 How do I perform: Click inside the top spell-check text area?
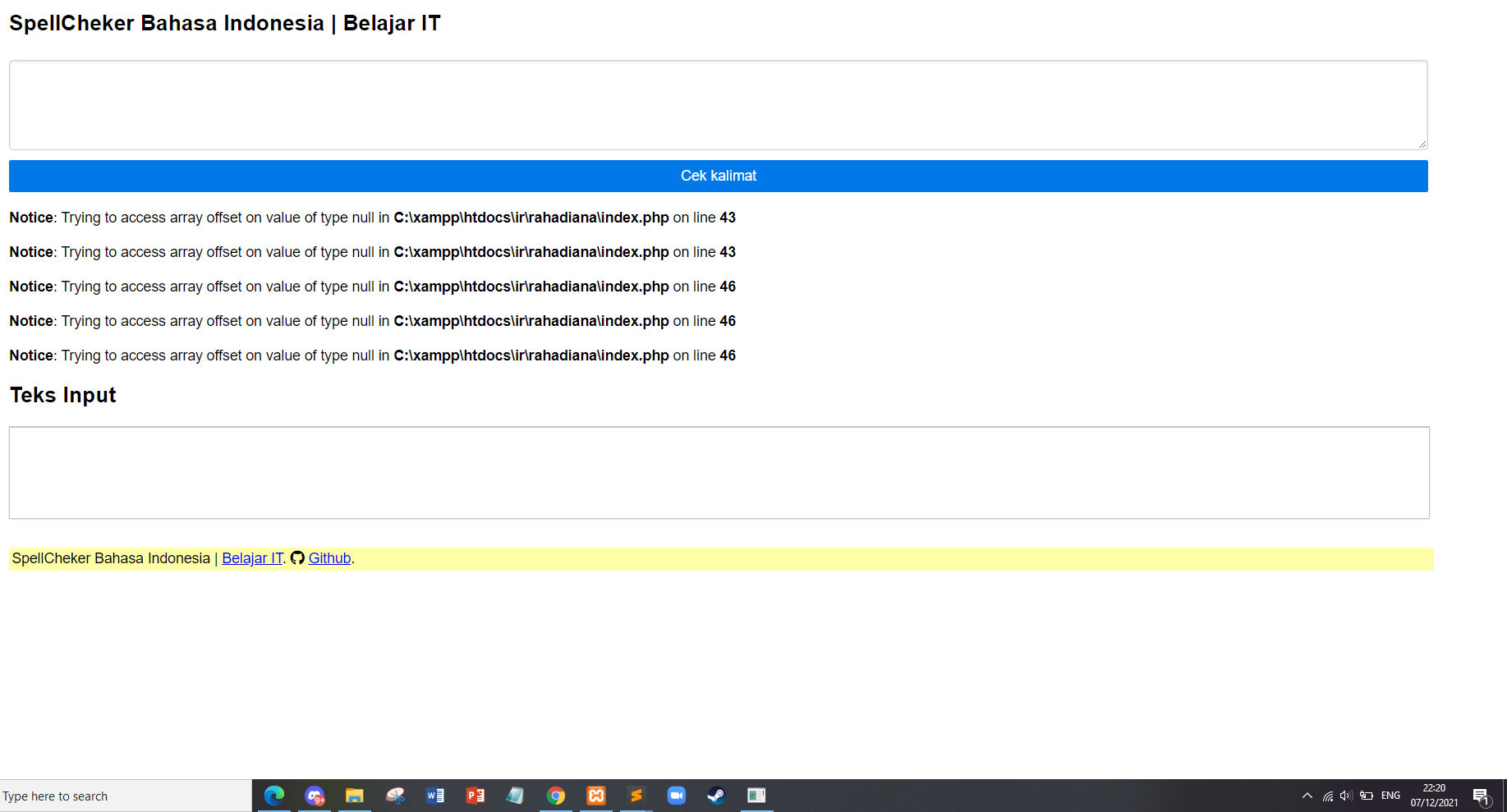(x=718, y=104)
